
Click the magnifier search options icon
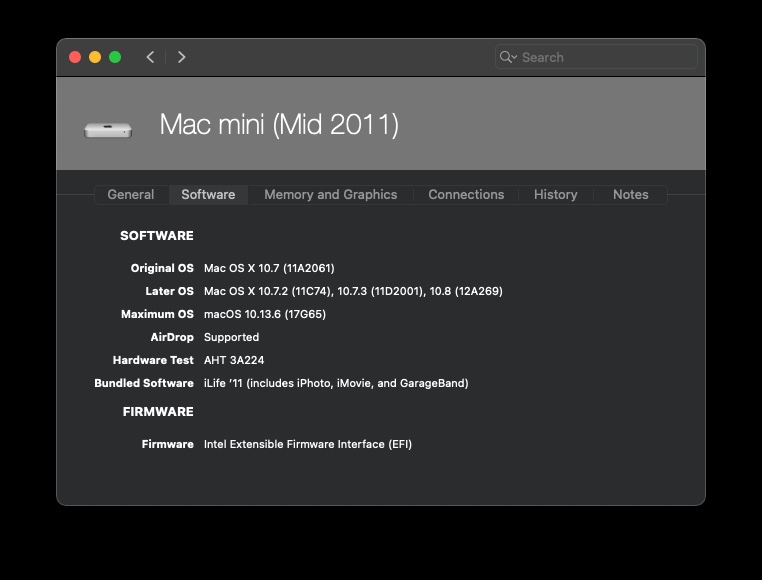(508, 57)
